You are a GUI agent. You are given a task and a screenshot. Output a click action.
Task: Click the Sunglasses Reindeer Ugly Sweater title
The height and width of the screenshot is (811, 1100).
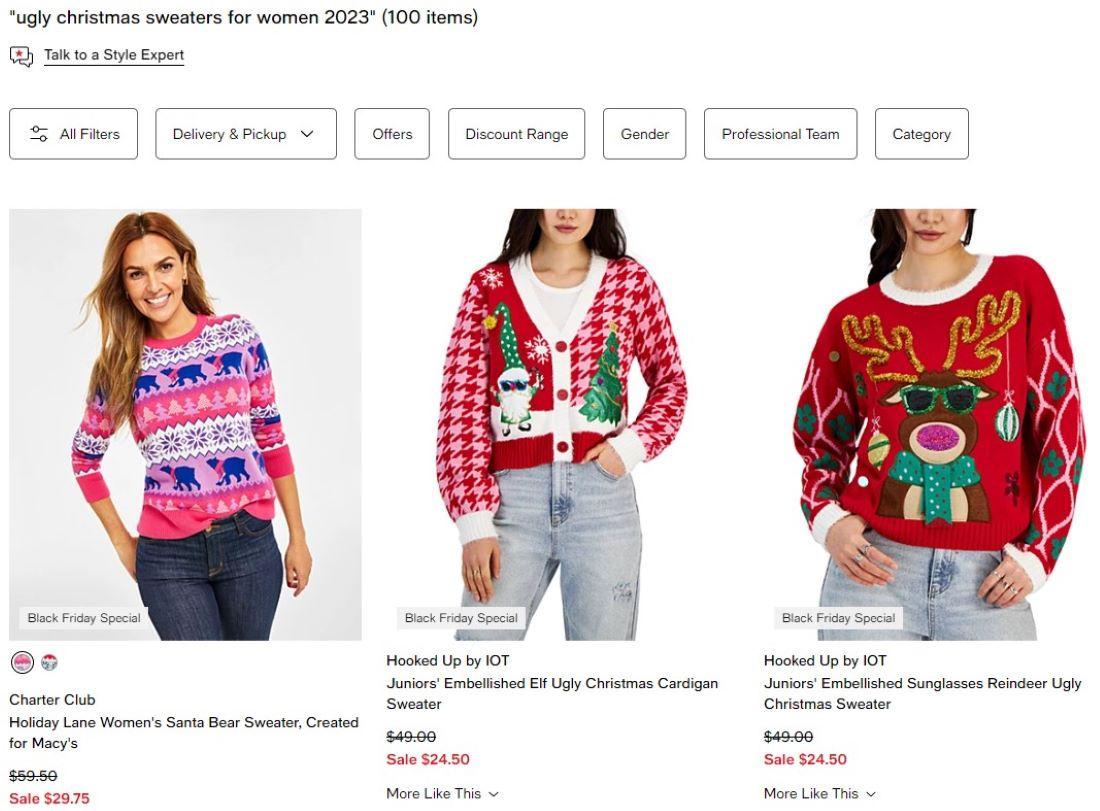[922, 694]
